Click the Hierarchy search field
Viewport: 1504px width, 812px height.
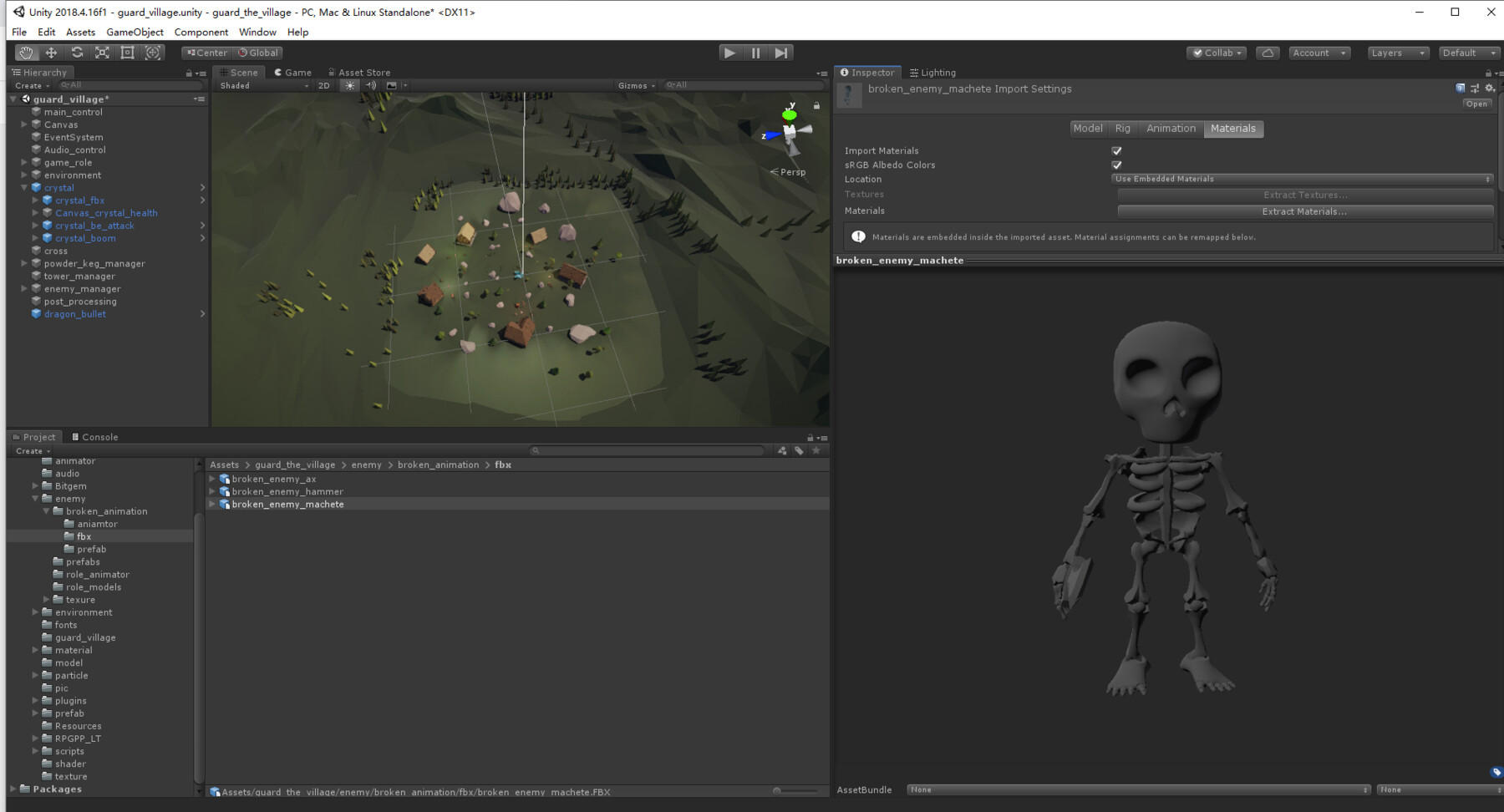click(x=130, y=85)
